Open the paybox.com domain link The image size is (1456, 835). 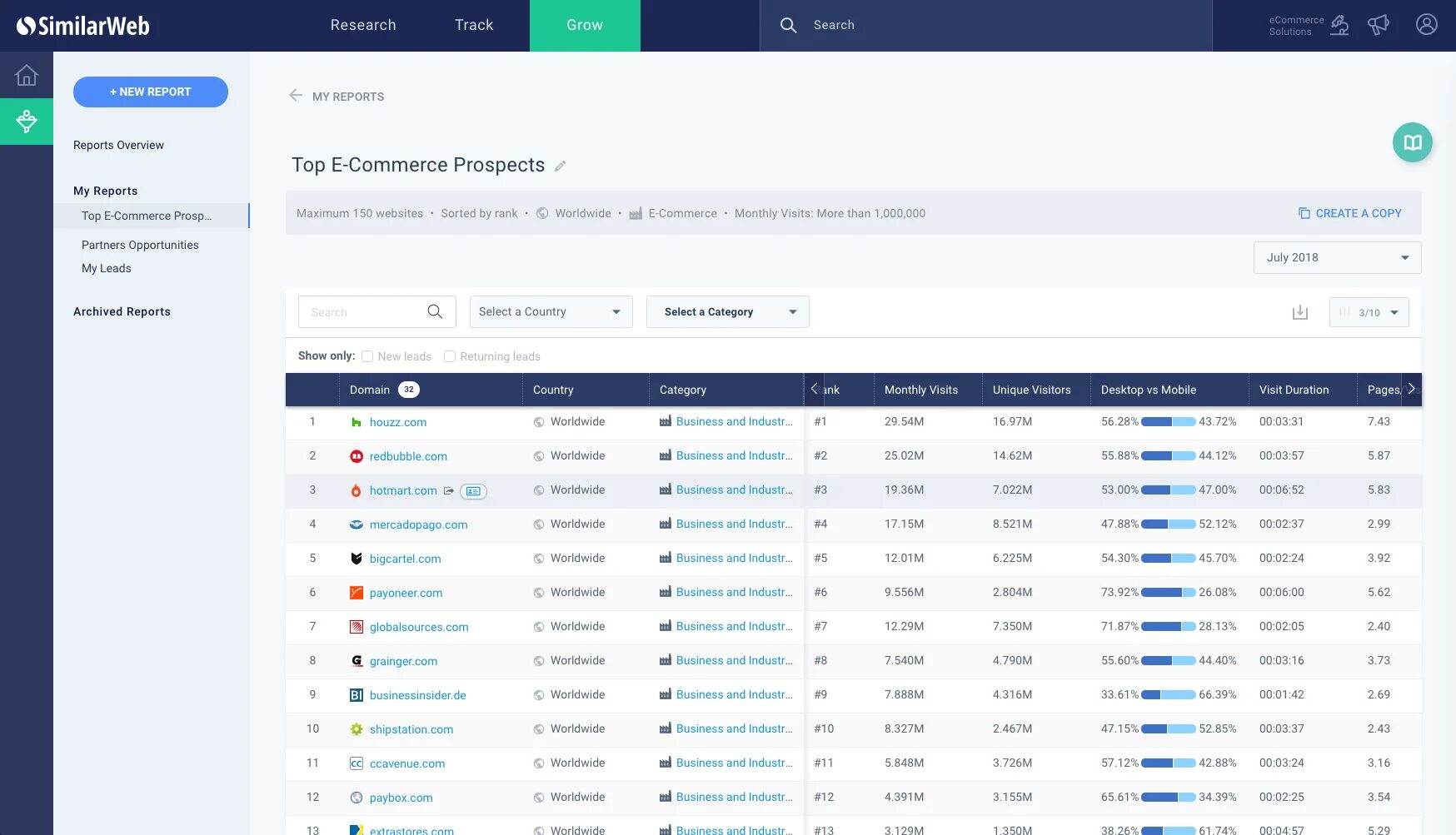click(x=401, y=798)
